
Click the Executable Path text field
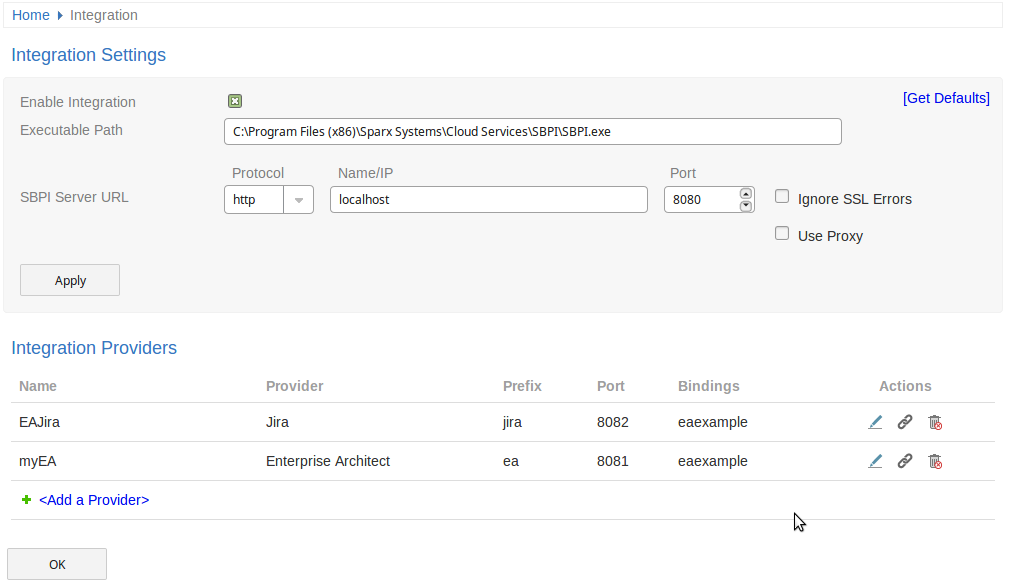pyautogui.click(x=533, y=131)
